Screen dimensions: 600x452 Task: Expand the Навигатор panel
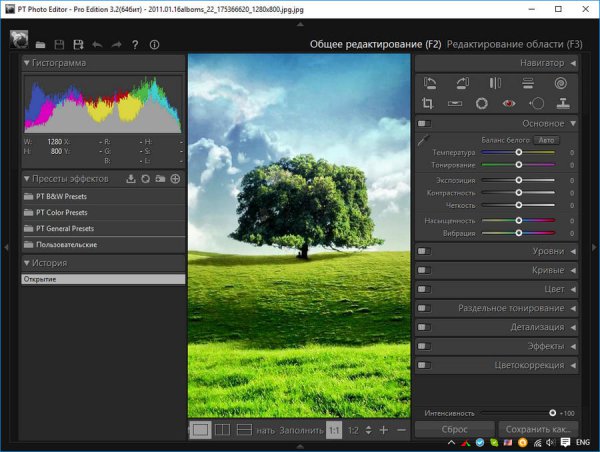(573, 63)
